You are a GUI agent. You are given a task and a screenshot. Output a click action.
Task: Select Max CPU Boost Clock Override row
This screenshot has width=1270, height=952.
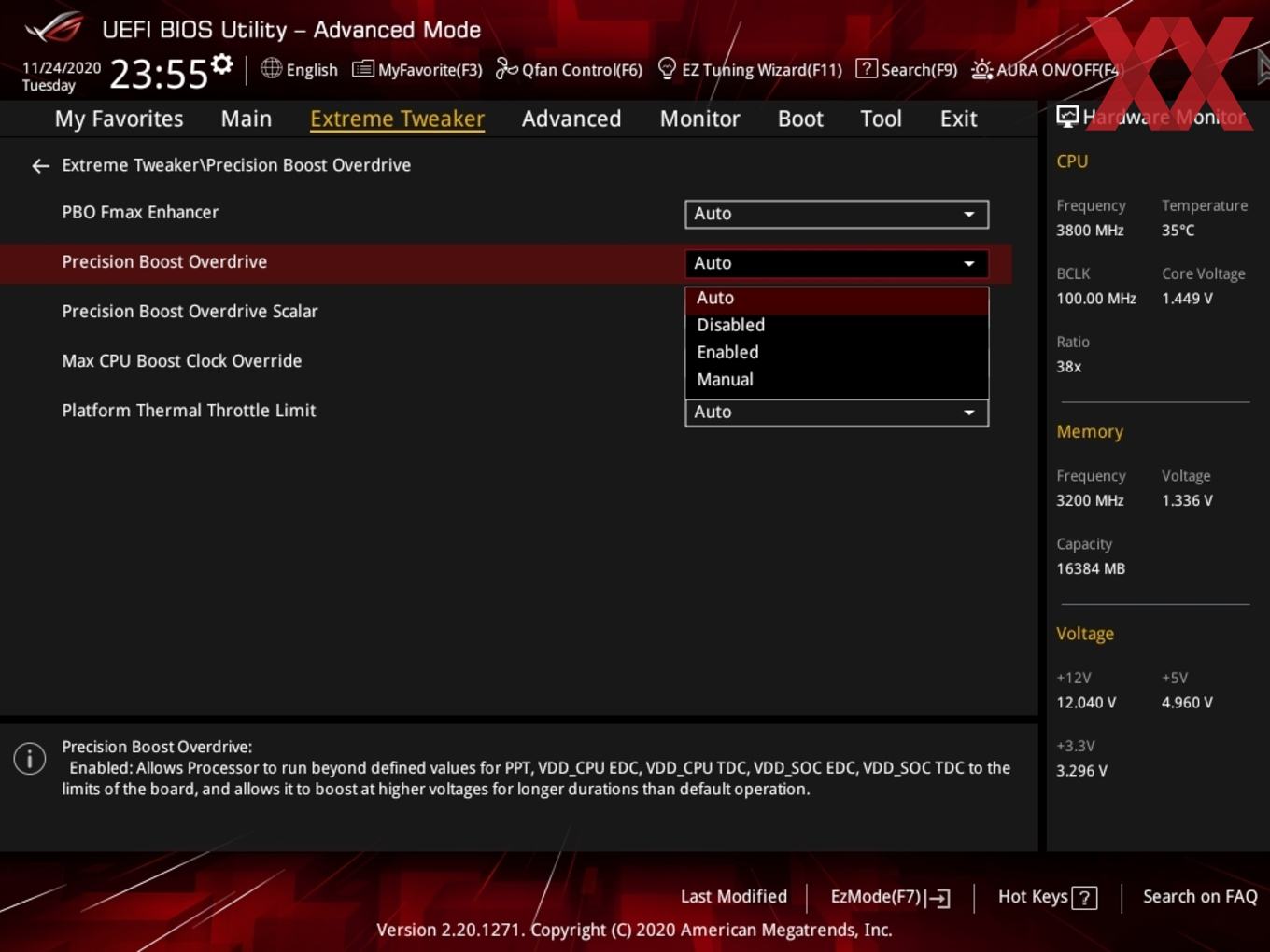[182, 361]
